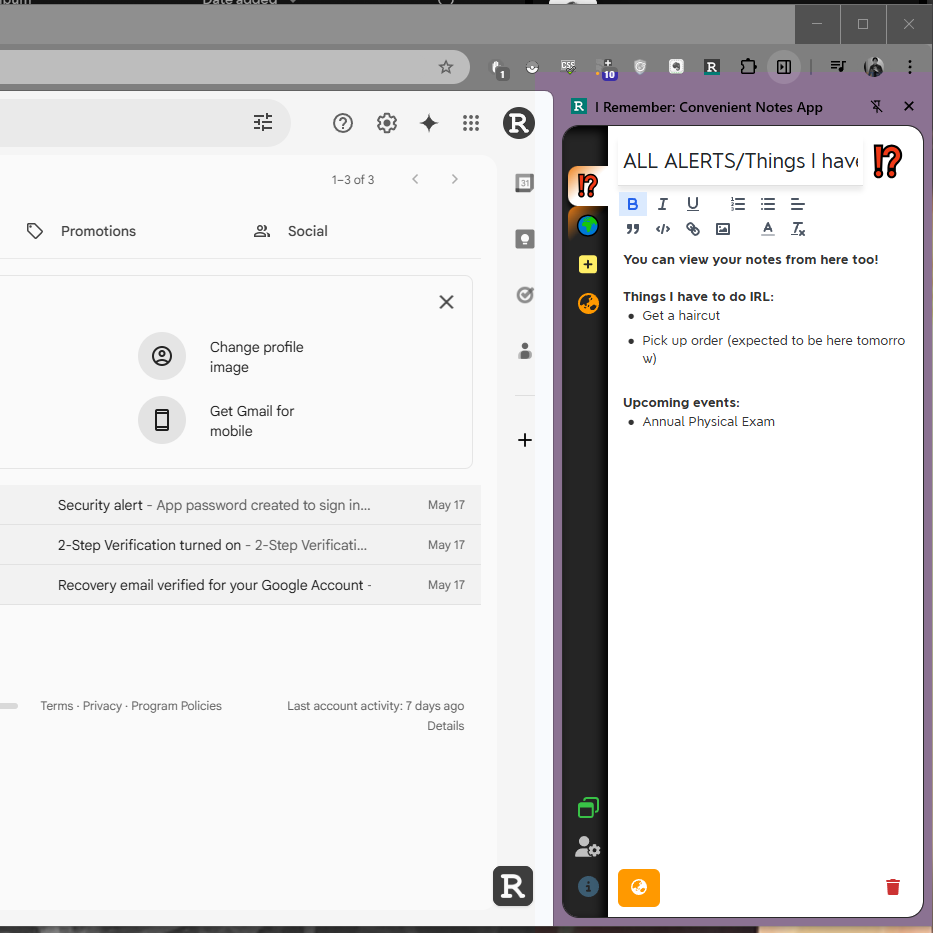The image size is (933, 933).
Task: Insert a bulleted list in the note
Action: pyautogui.click(x=768, y=204)
